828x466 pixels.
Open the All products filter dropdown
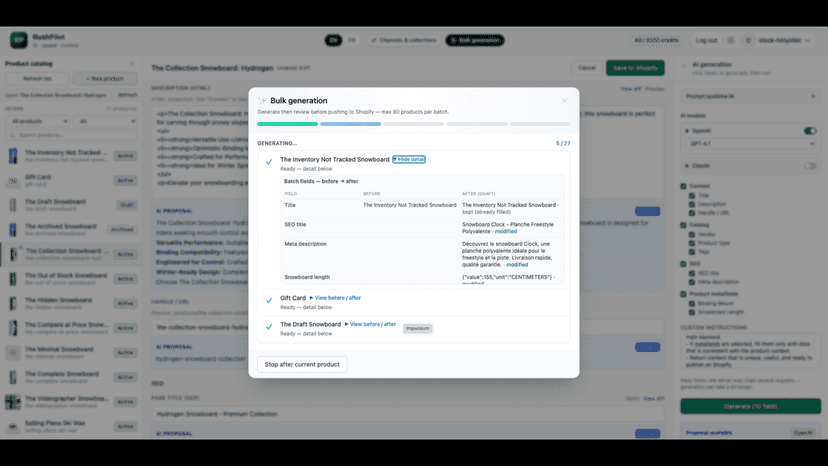tap(37, 122)
